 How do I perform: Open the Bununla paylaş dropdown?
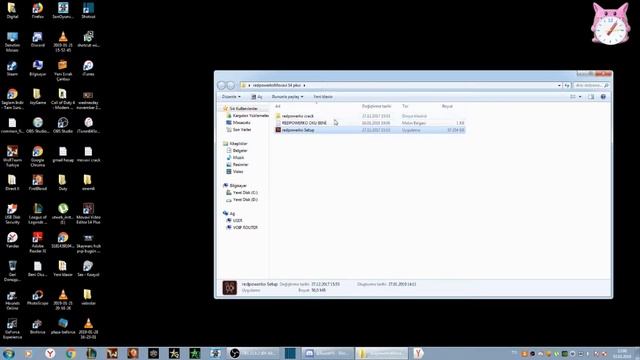pyautogui.click(x=287, y=97)
